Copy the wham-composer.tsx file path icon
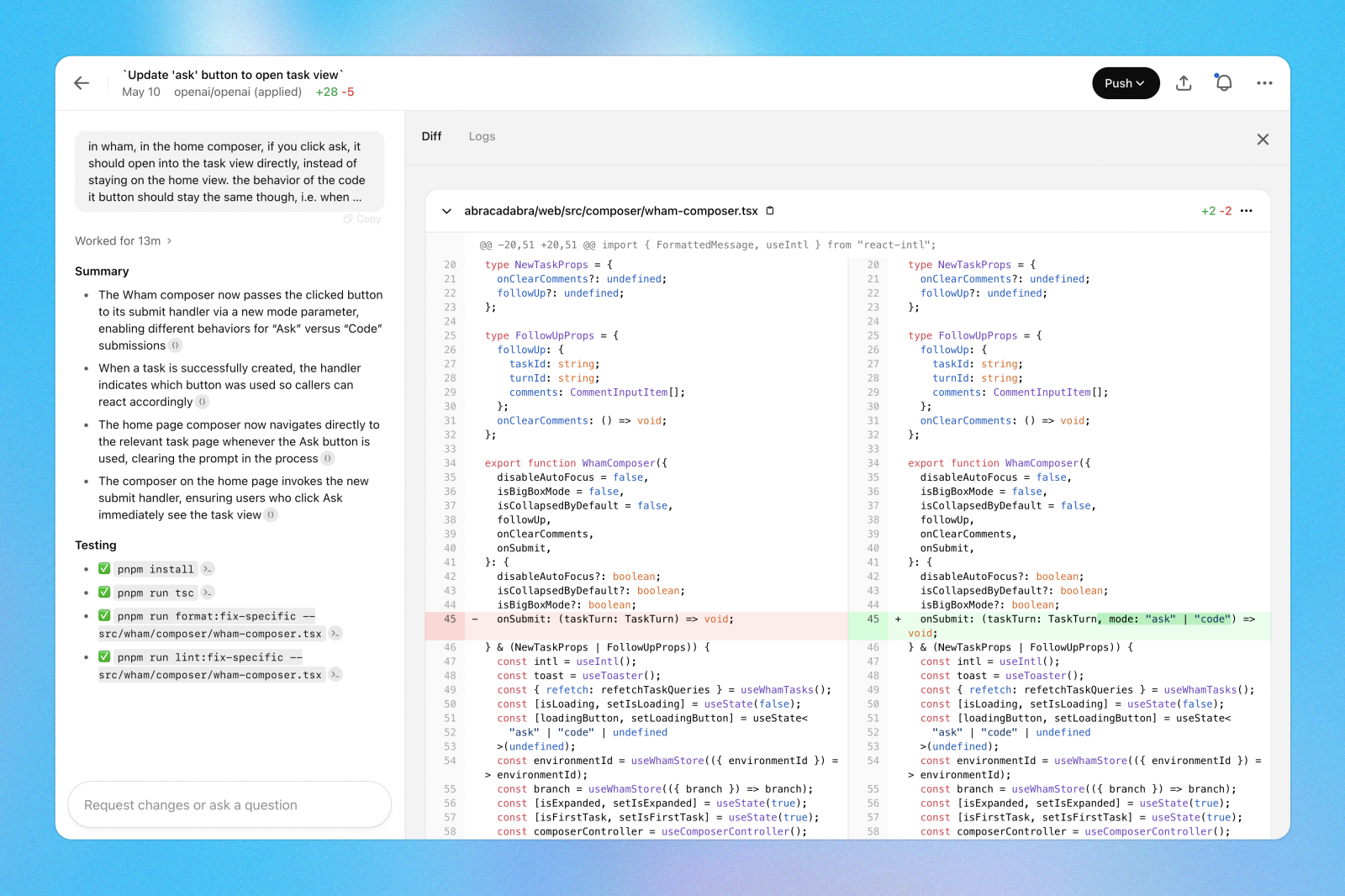The width and height of the screenshot is (1345, 896). [x=770, y=211]
